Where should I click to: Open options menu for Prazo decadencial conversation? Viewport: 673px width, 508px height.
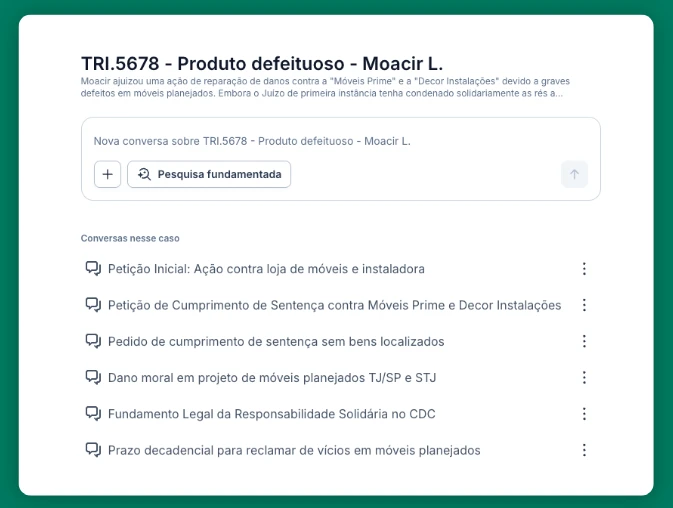pos(584,450)
